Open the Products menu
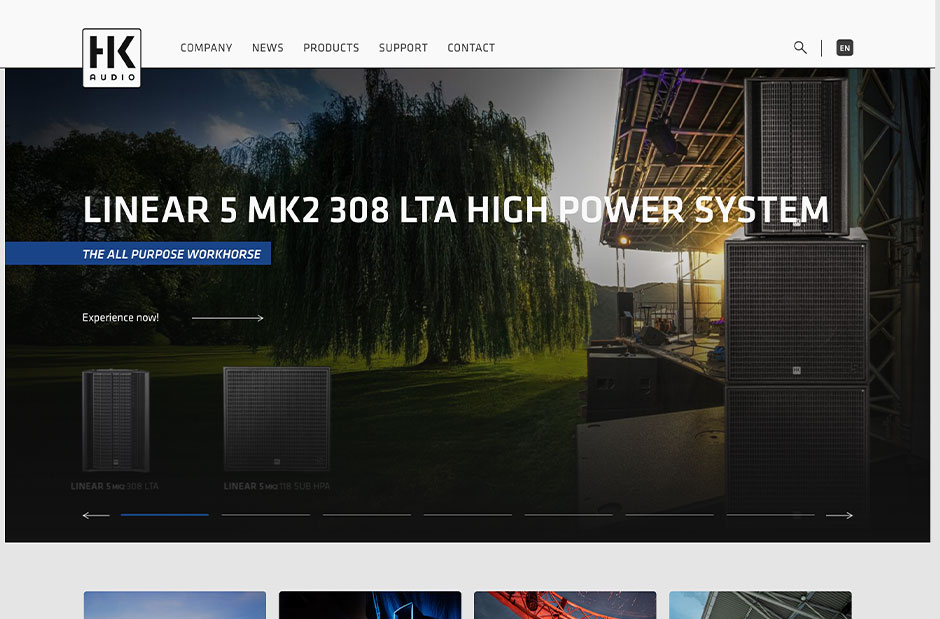The height and width of the screenshot is (619, 940). (x=331, y=48)
